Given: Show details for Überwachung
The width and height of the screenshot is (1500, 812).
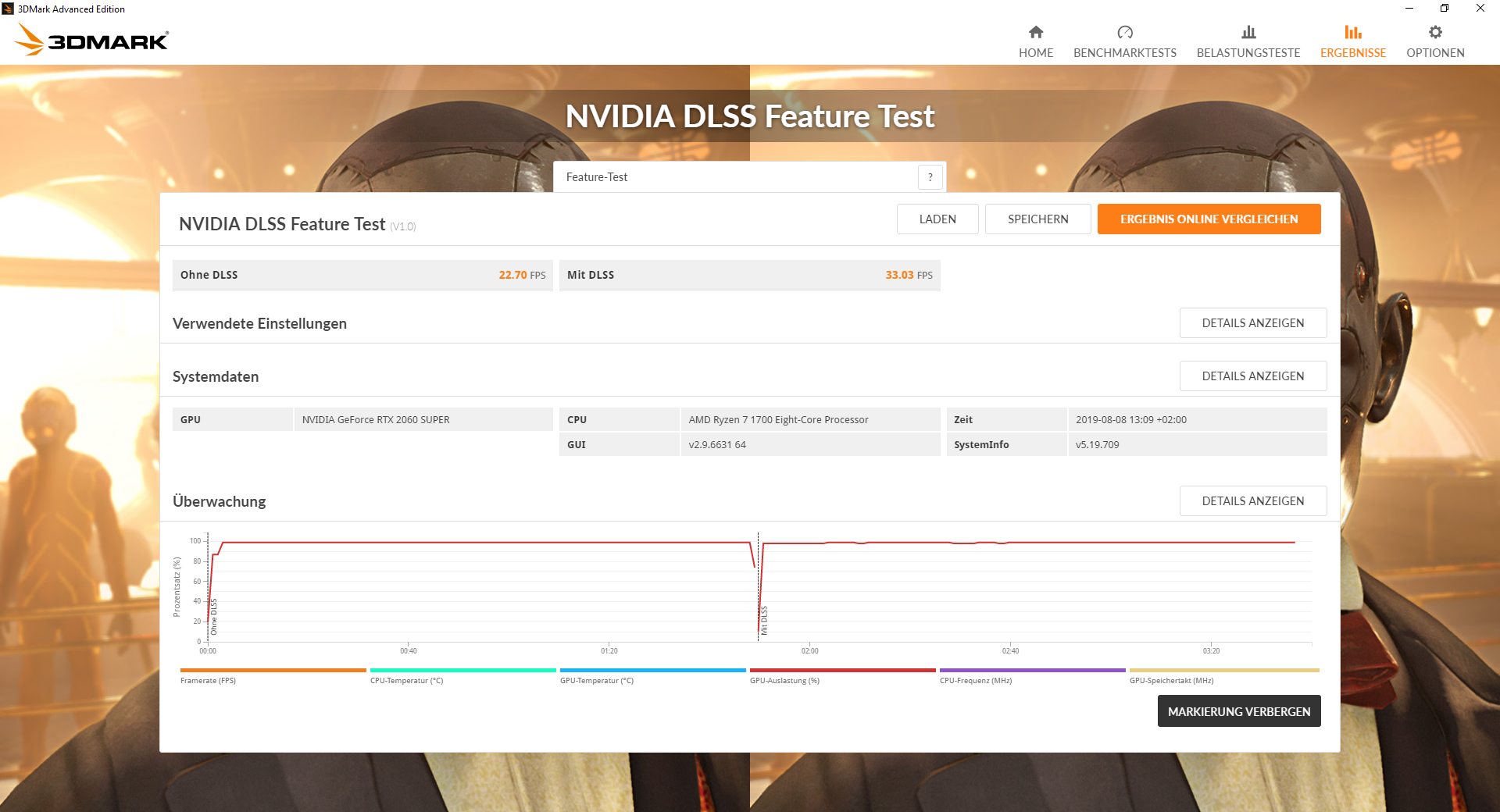Looking at the screenshot, I should coord(1253,501).
